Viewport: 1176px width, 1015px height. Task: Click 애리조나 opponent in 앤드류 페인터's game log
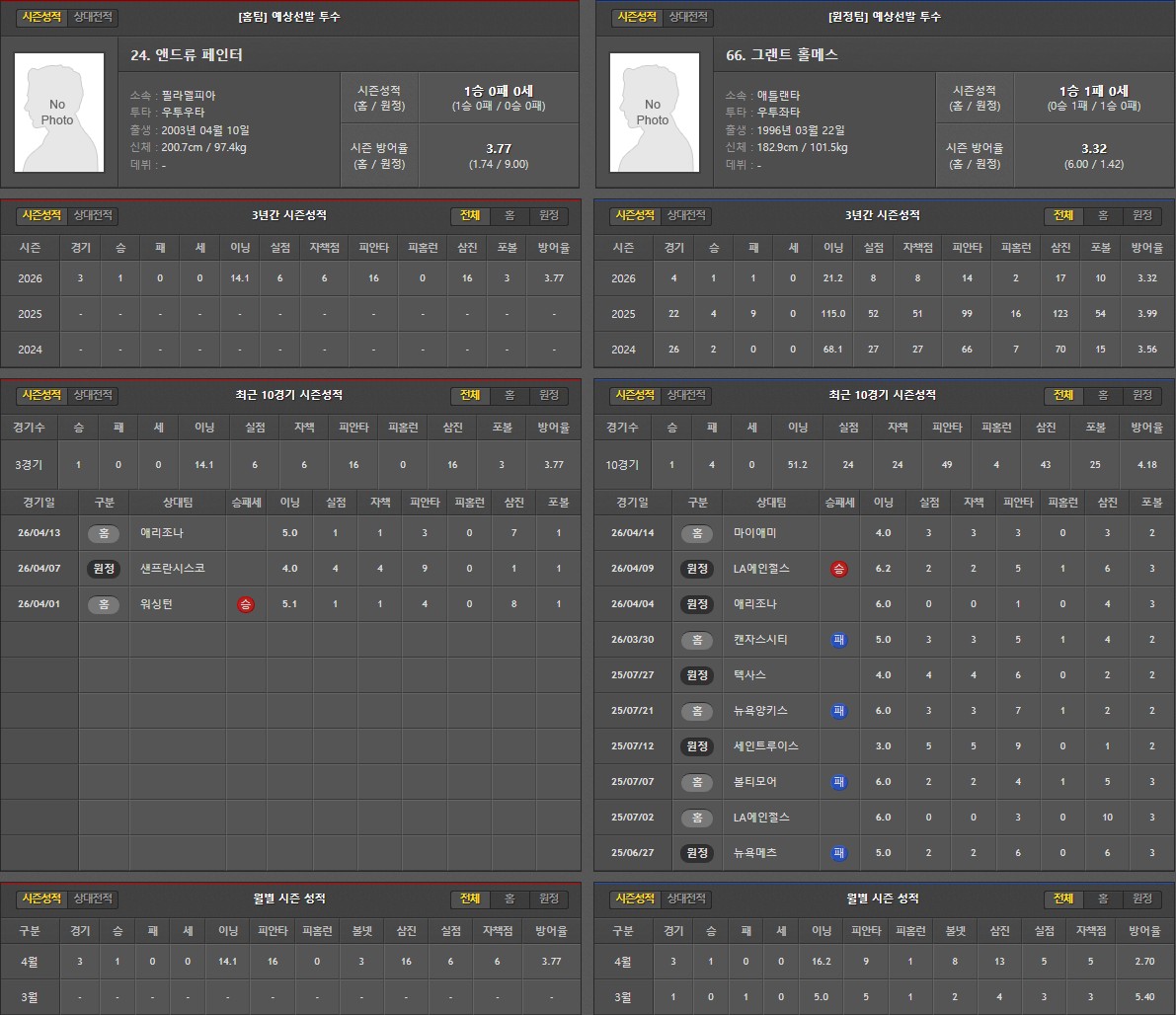coord(163,533)
